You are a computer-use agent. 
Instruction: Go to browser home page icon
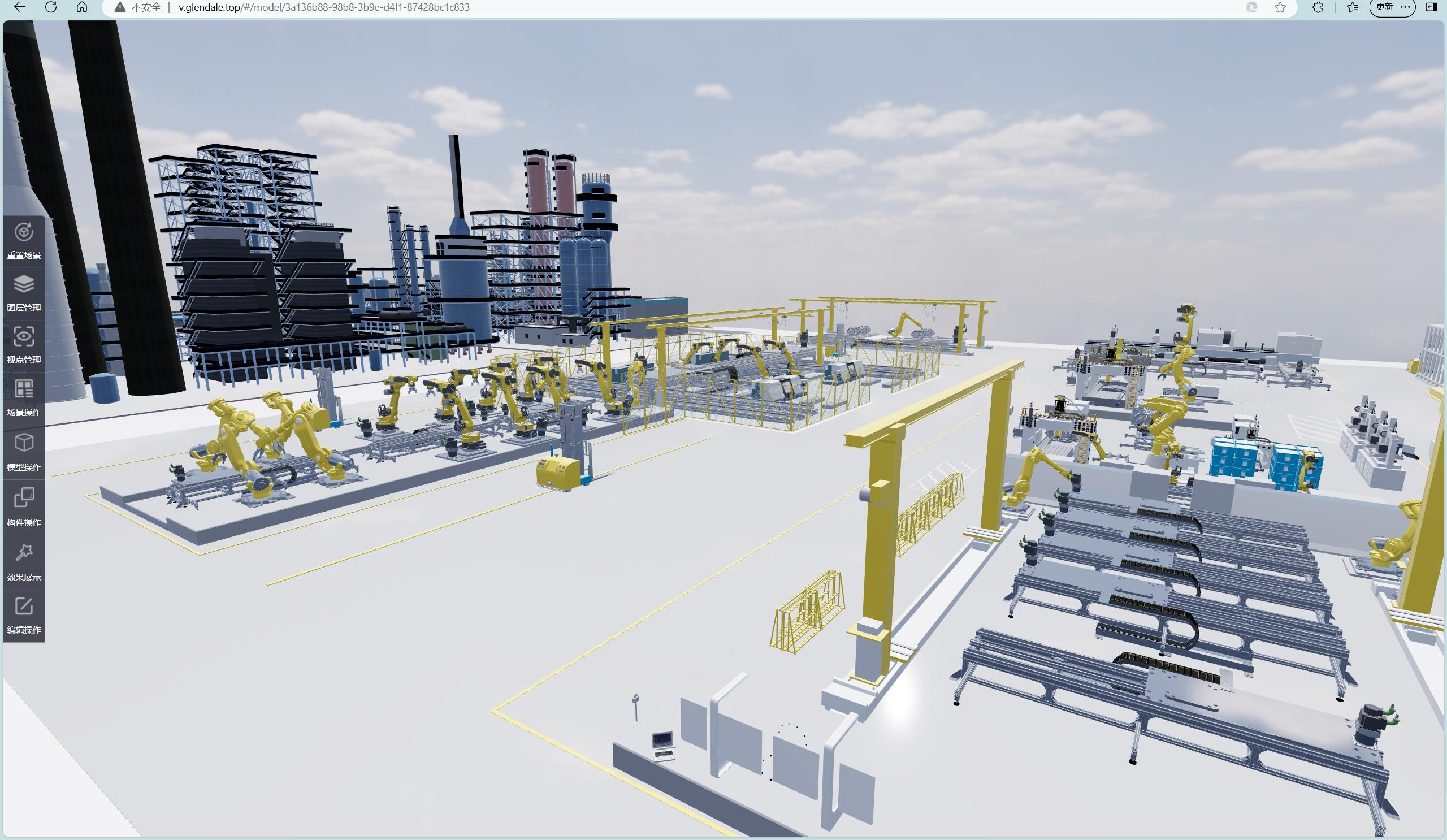tap(82, 7)
